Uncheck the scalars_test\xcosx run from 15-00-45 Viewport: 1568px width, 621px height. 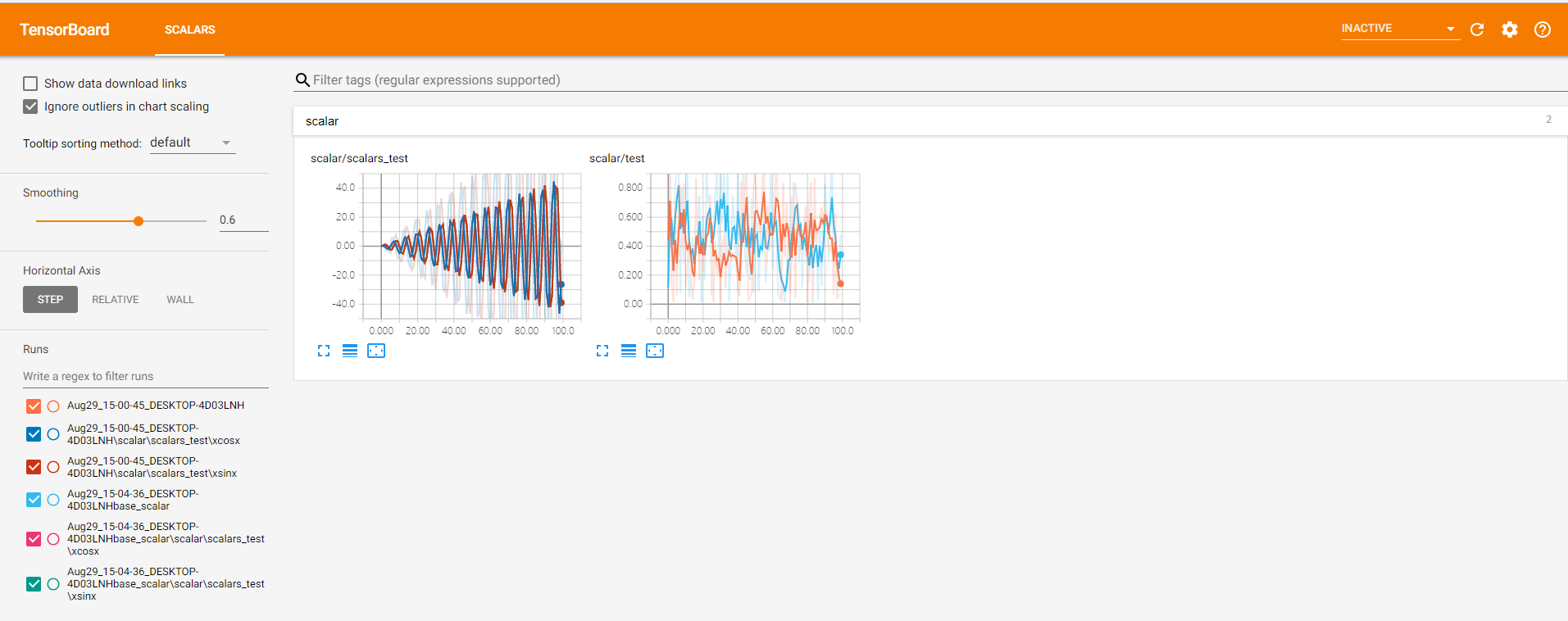[x=34, y=434]
